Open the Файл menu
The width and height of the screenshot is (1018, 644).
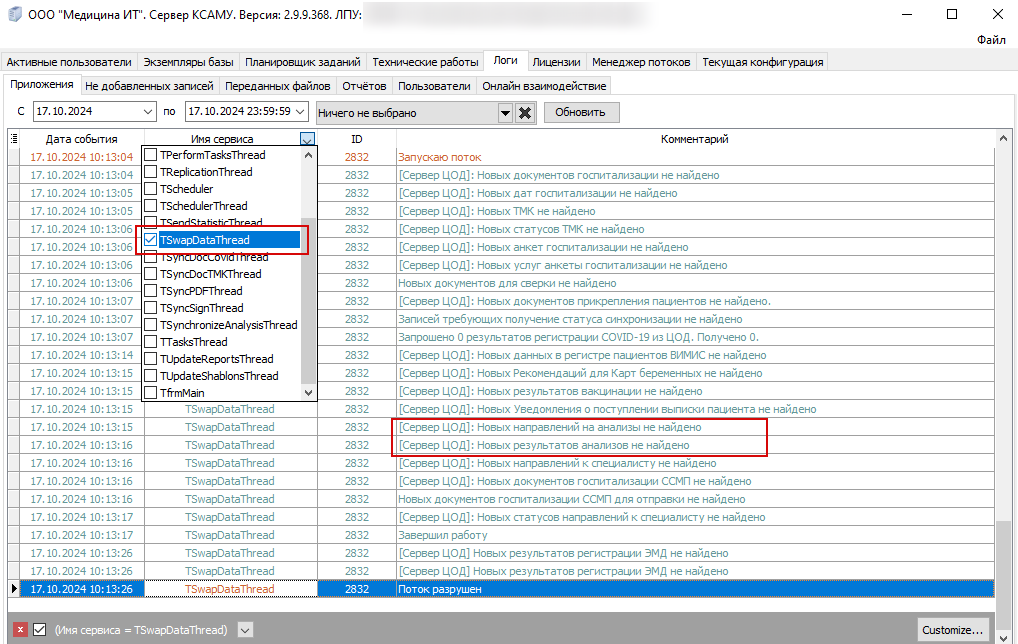coord(991,40)
